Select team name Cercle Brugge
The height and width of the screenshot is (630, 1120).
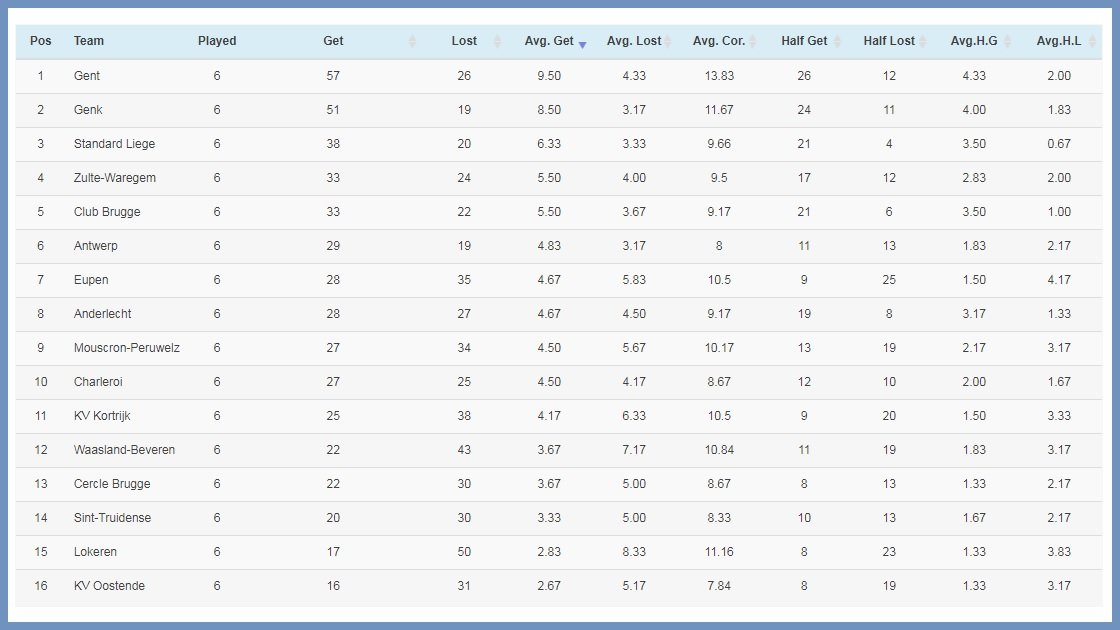(112, 484)
